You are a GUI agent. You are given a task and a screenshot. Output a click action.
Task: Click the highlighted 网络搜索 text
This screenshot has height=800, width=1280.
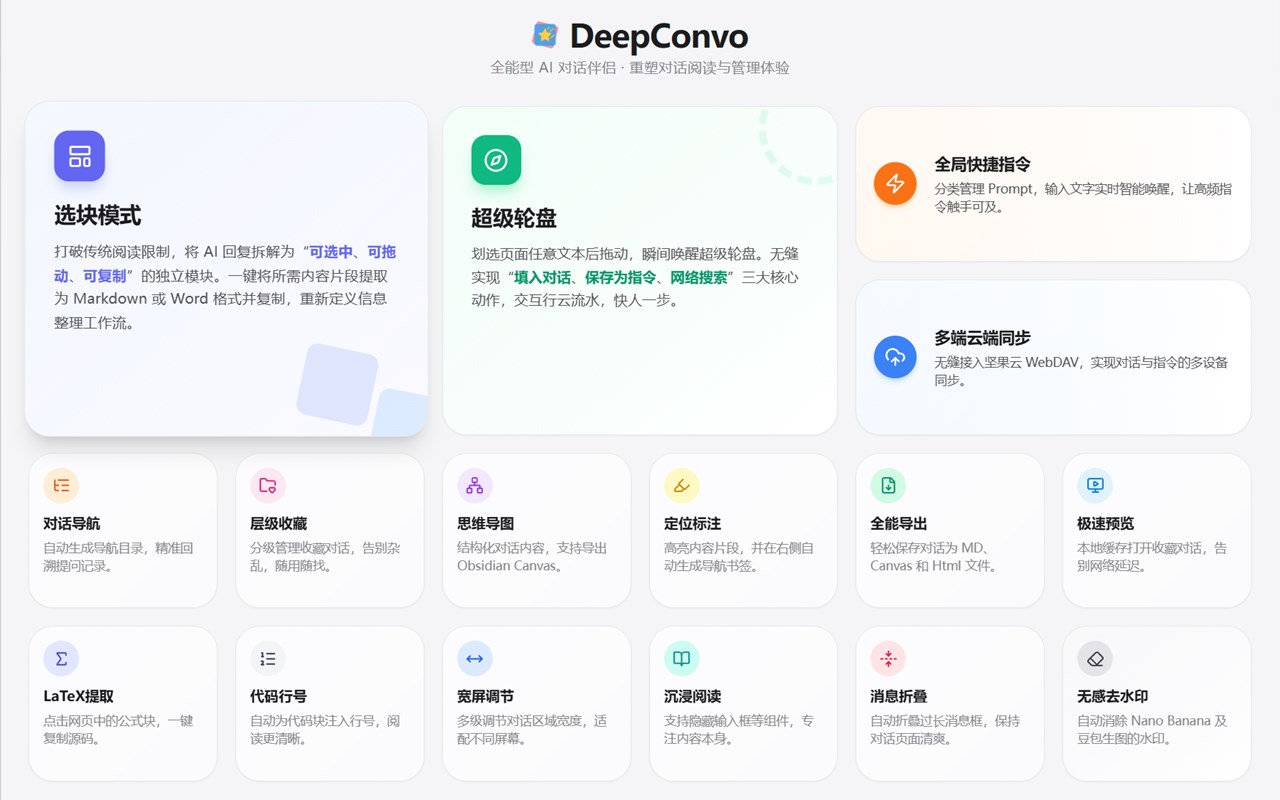click(699, 277)
